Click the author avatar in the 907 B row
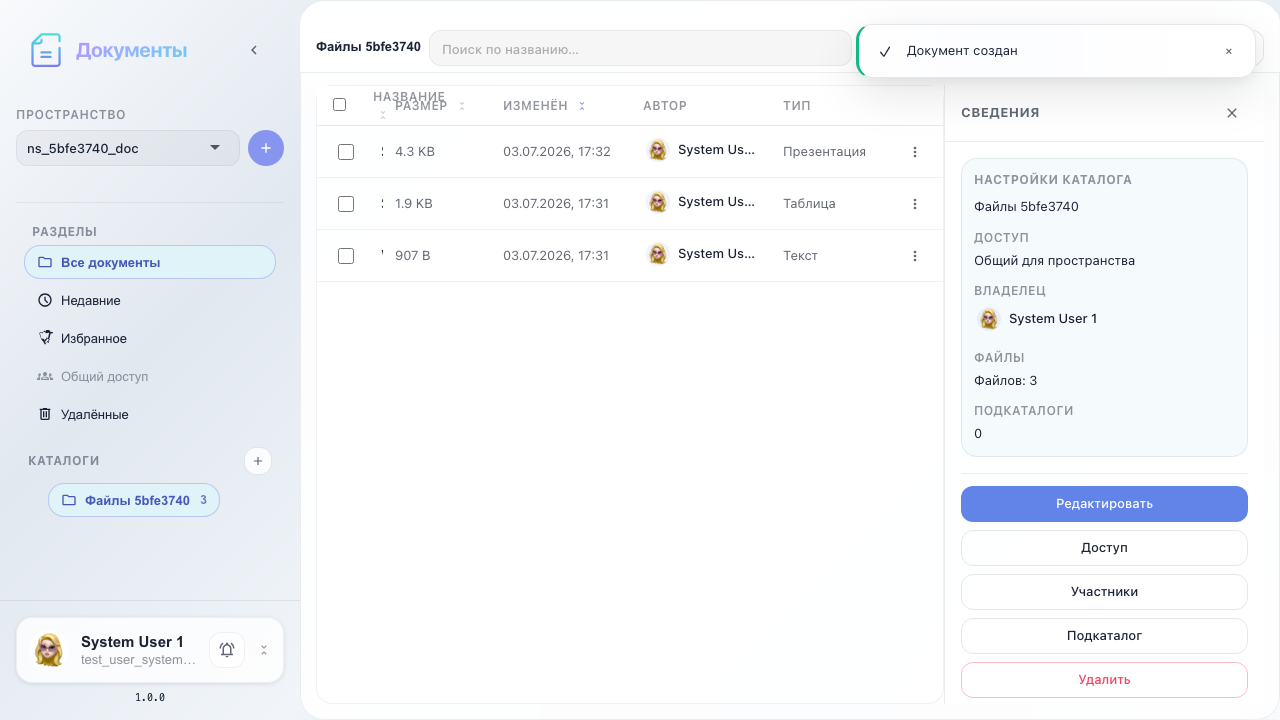This screenshot has width=1280, height=720. pyautogui.click(x=657, y=254)
